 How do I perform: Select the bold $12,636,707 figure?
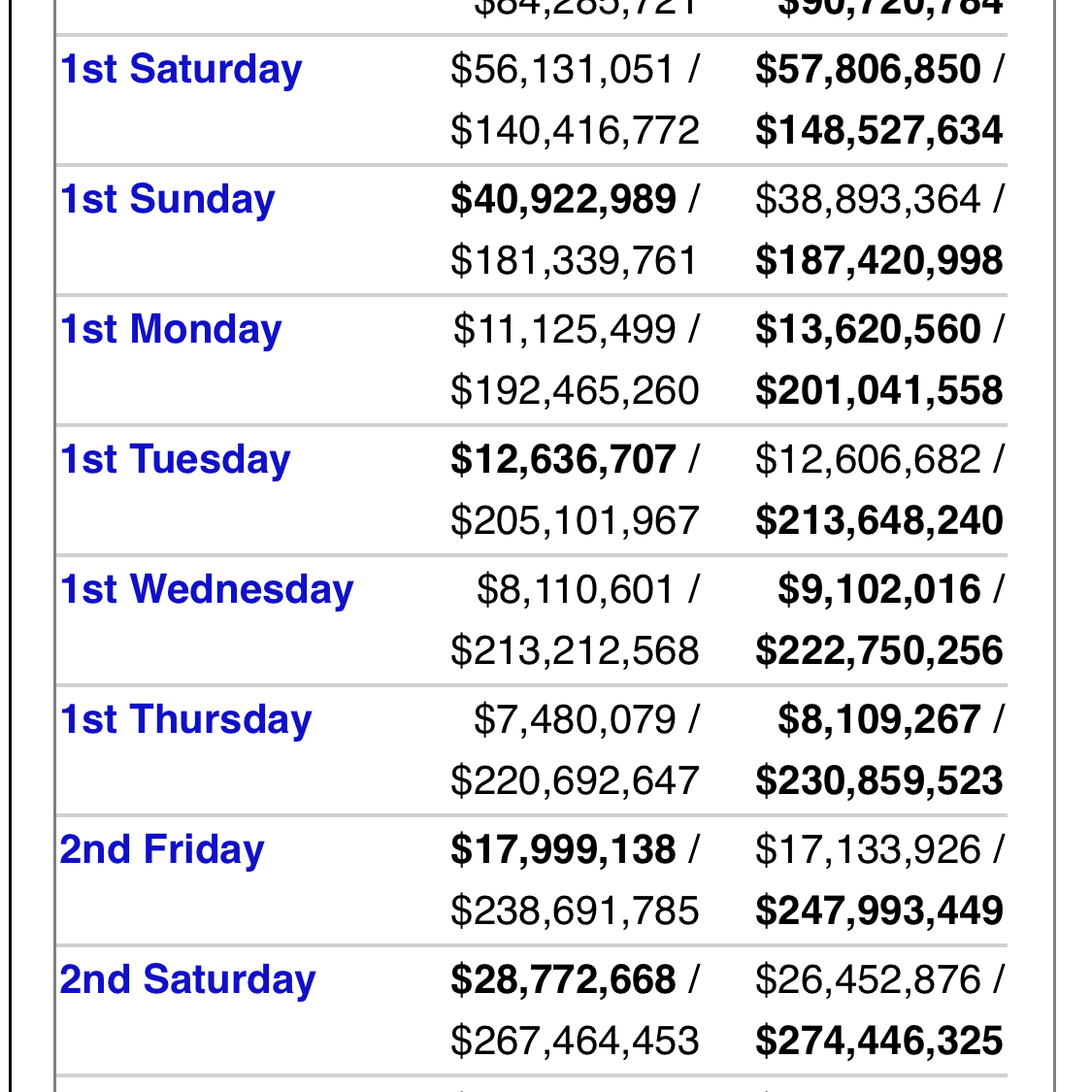point(563,460)
